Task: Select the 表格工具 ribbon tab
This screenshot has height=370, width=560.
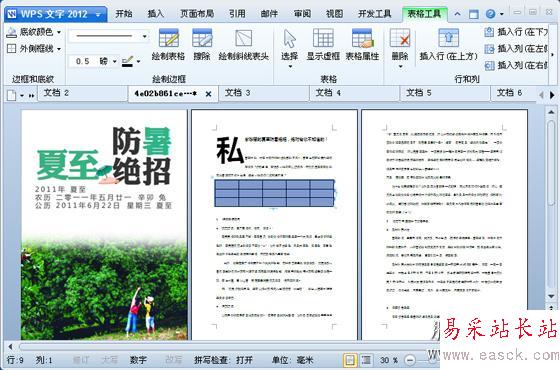Action: point(424,14)
